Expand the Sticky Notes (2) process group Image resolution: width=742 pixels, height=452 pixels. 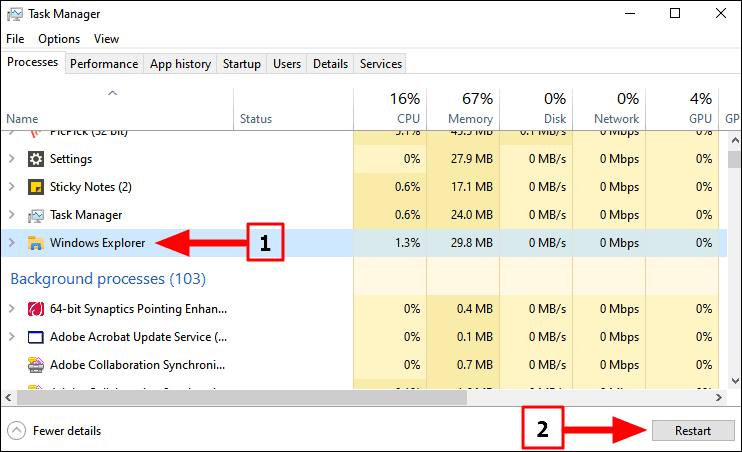(12, 187)
